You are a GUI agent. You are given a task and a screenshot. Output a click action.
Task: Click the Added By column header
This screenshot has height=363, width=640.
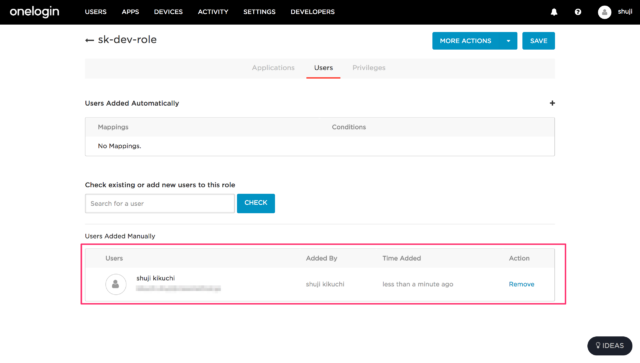tap(322, 258)
